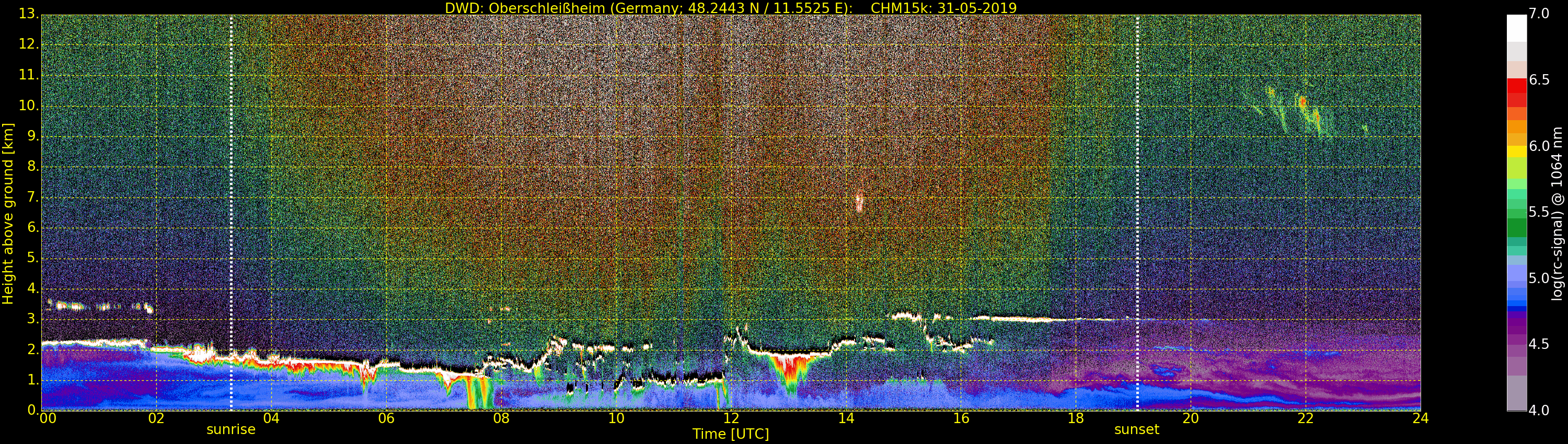Click the '18' time tick label
The width and height of the screenshot is (1568, 444).
pyautogui.click(x=1076, y=418)
